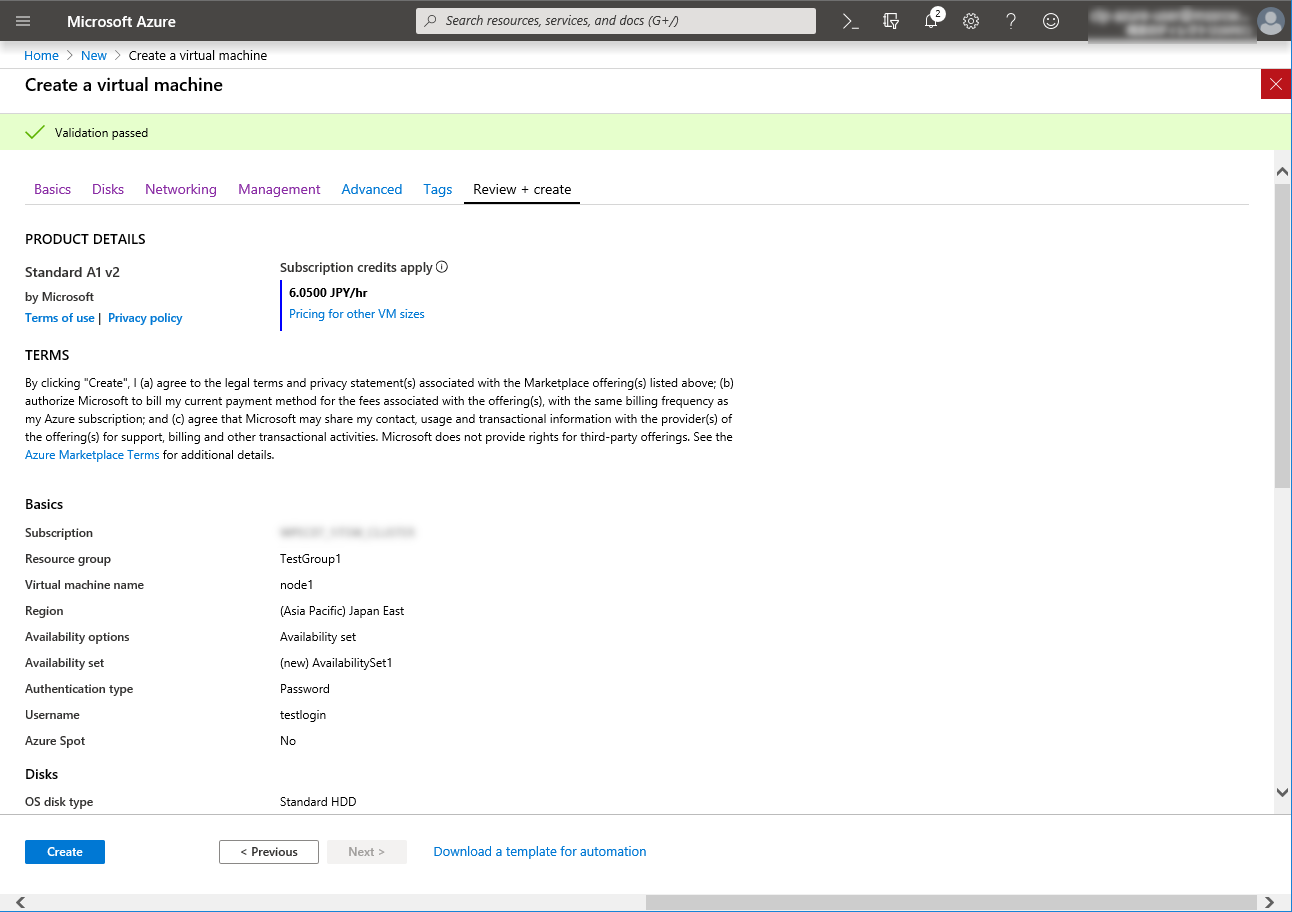Viewport: 1292px width, 912px height.
Task: Open the Help question mark menu
Action: (x=1011, y=21)
